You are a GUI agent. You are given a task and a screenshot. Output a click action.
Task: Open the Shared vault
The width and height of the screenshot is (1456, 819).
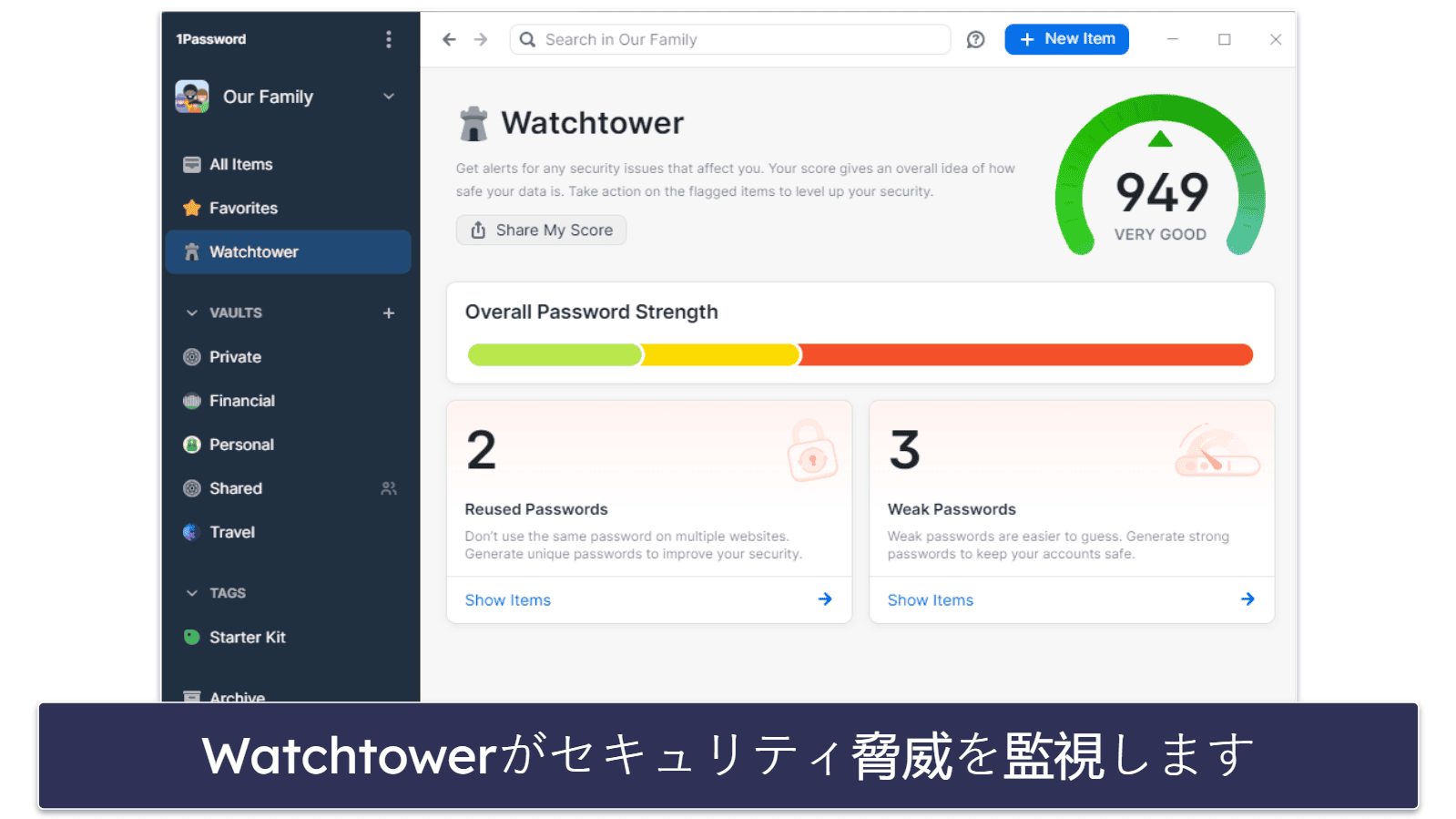click(x=288, y=488)
